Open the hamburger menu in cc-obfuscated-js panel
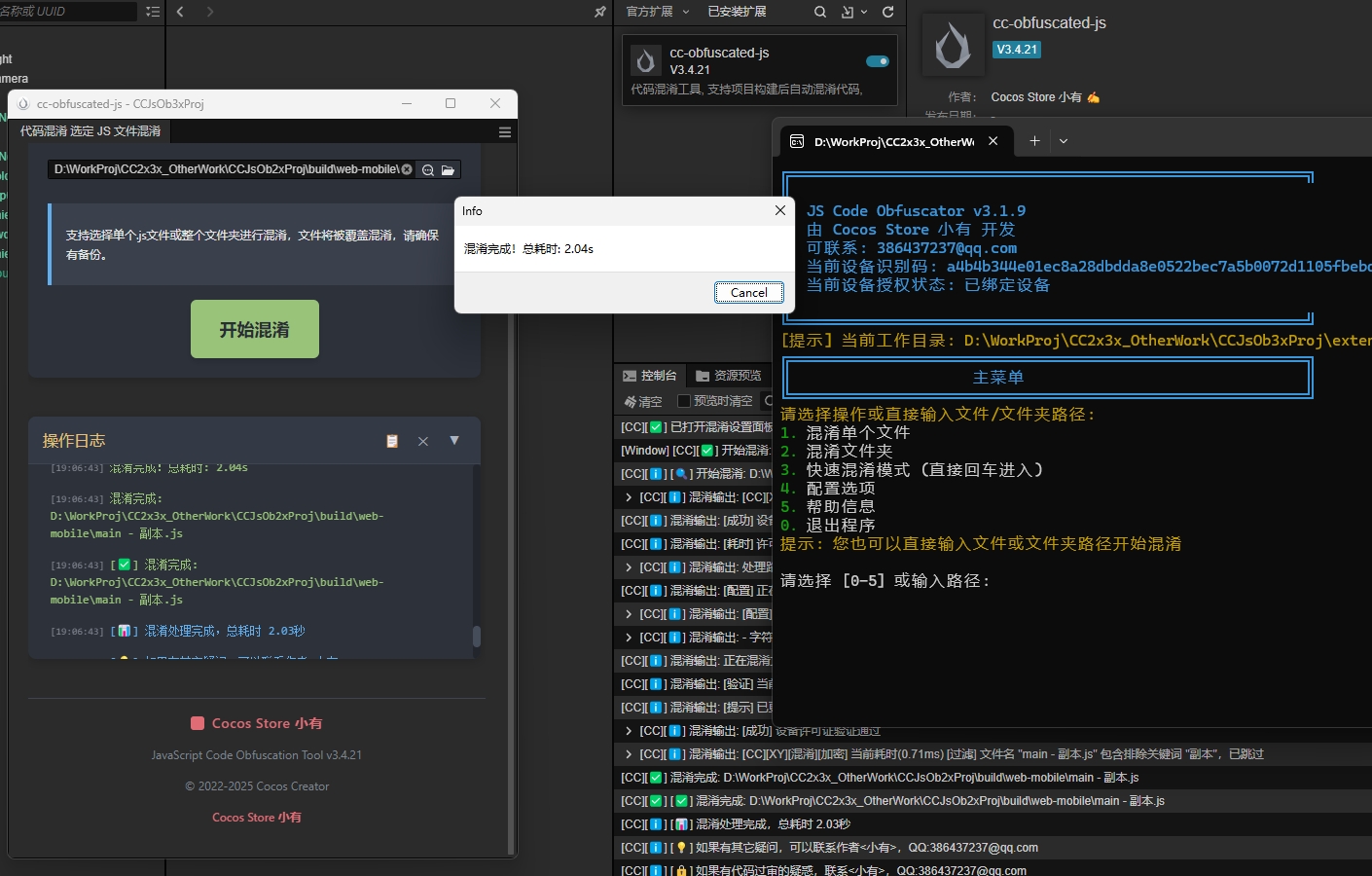This screenshot has height=876, width=1372. pyautogui.click(x=504, y=131)
